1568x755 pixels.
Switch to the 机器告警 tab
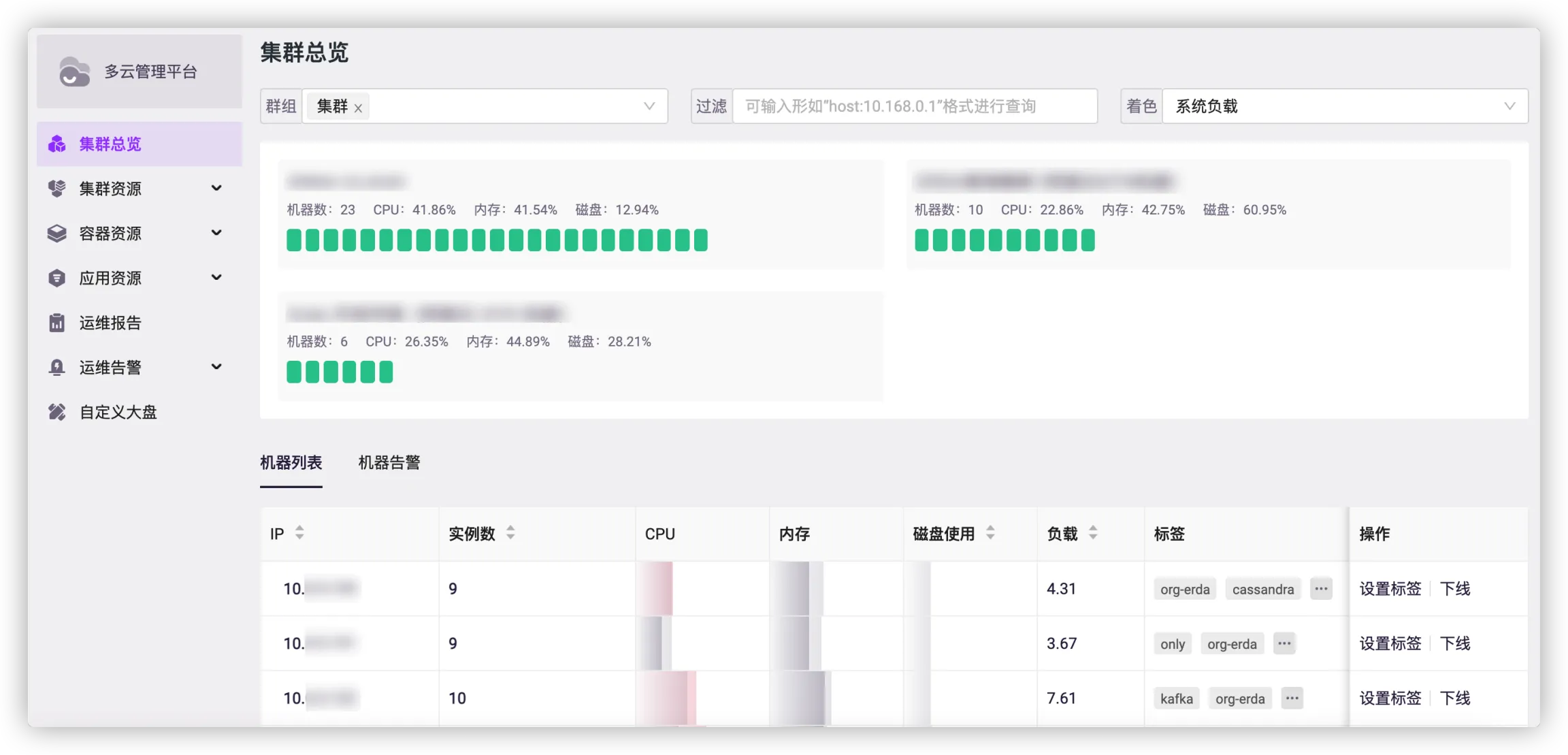(389, 463)
